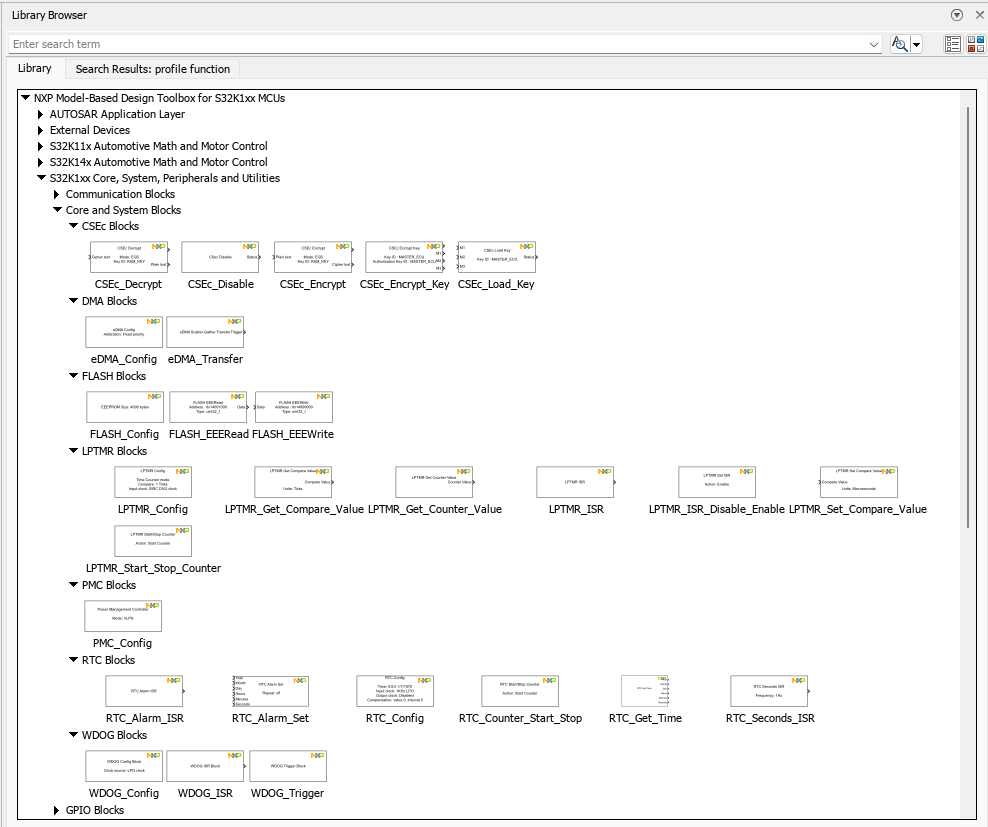Screen dimensions: 988x827
Task: Select the RTC_Alarm_Set block
Action: pos(270,691)
